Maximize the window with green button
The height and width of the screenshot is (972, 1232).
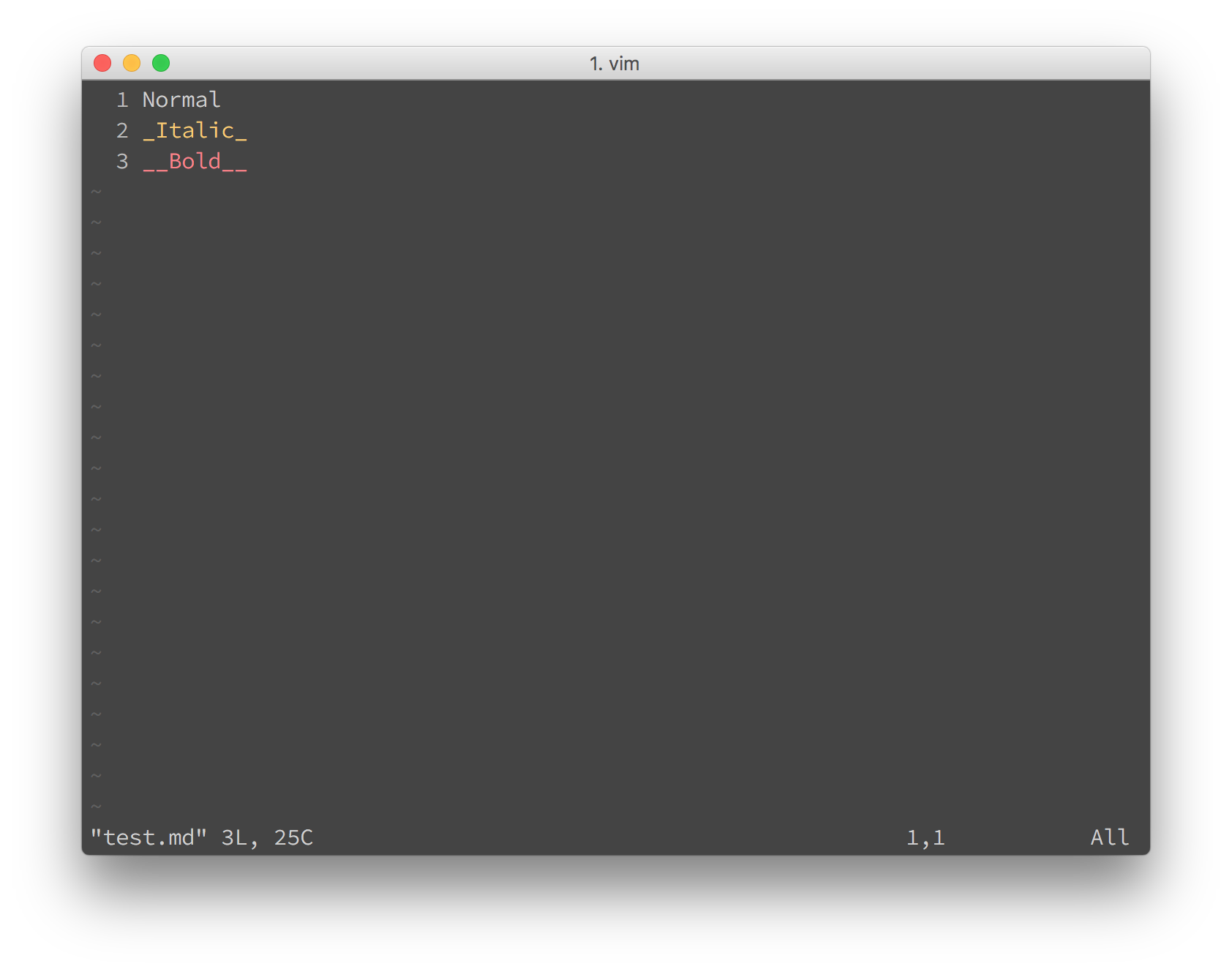click(x=161, y=64)
